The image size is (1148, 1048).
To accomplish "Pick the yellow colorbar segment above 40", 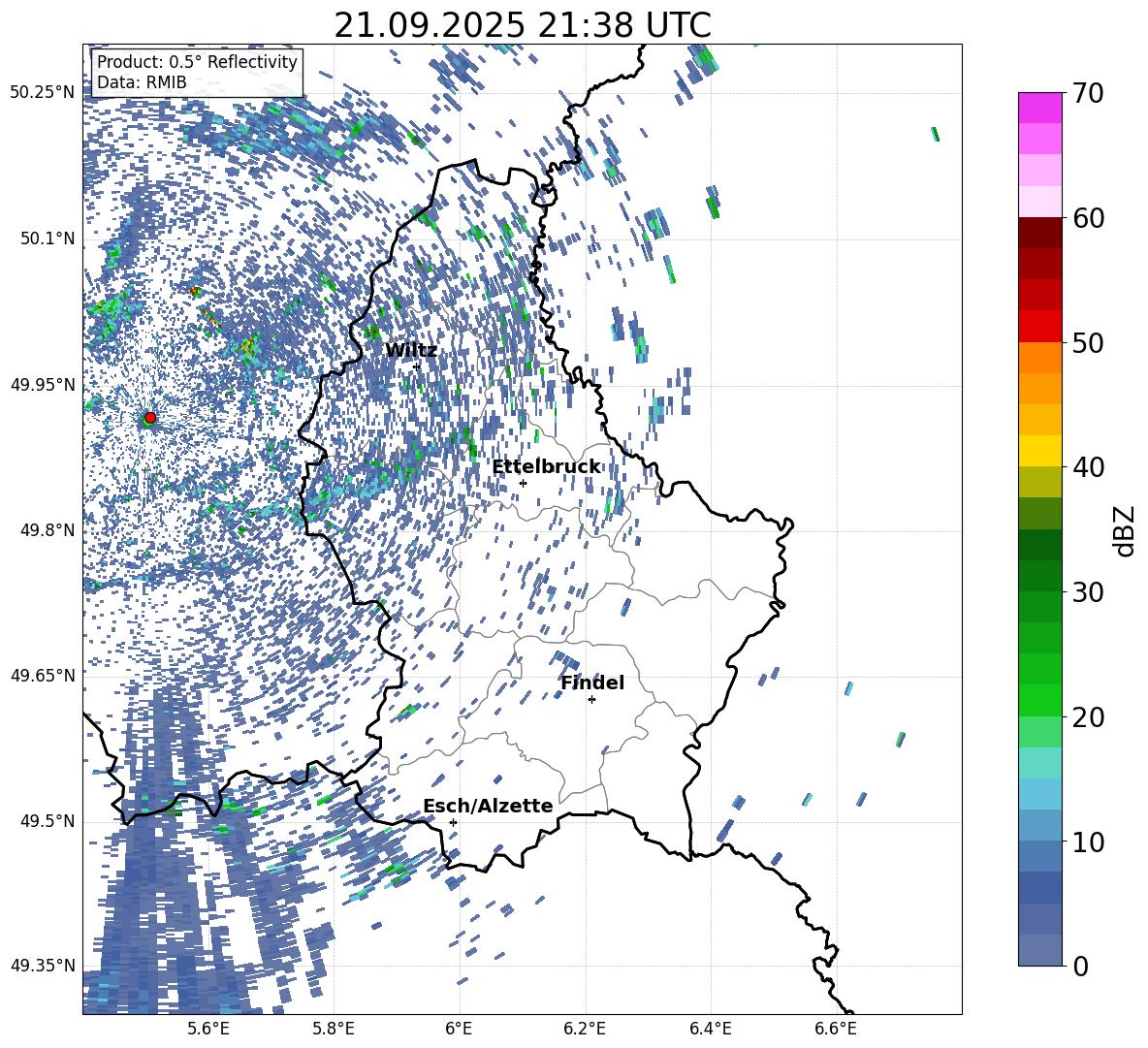I will 1039,451.
